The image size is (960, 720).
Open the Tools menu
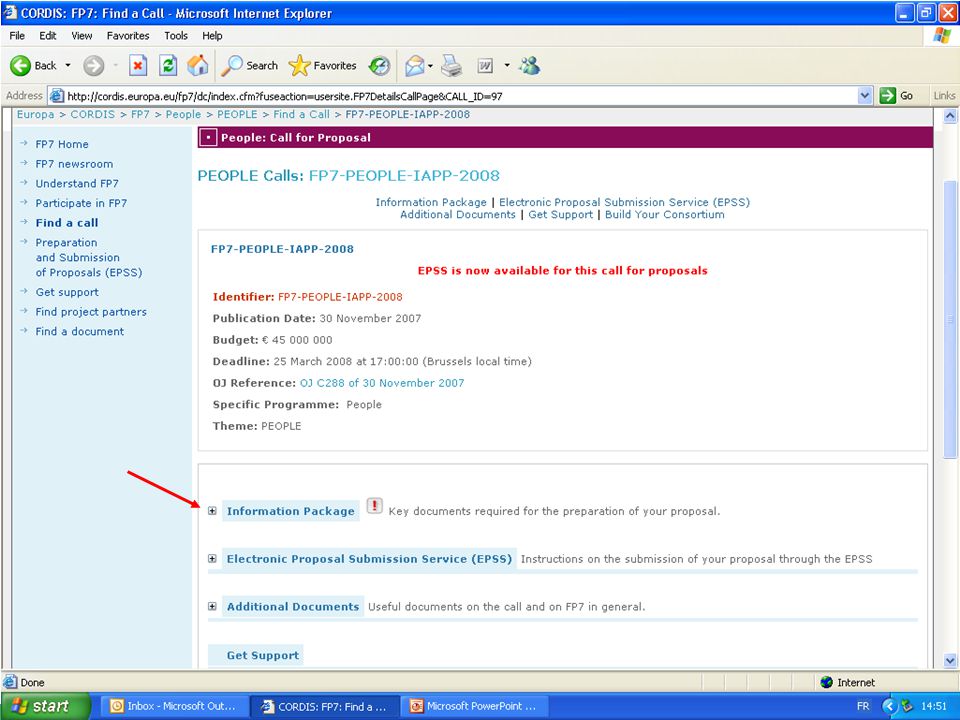176,36
